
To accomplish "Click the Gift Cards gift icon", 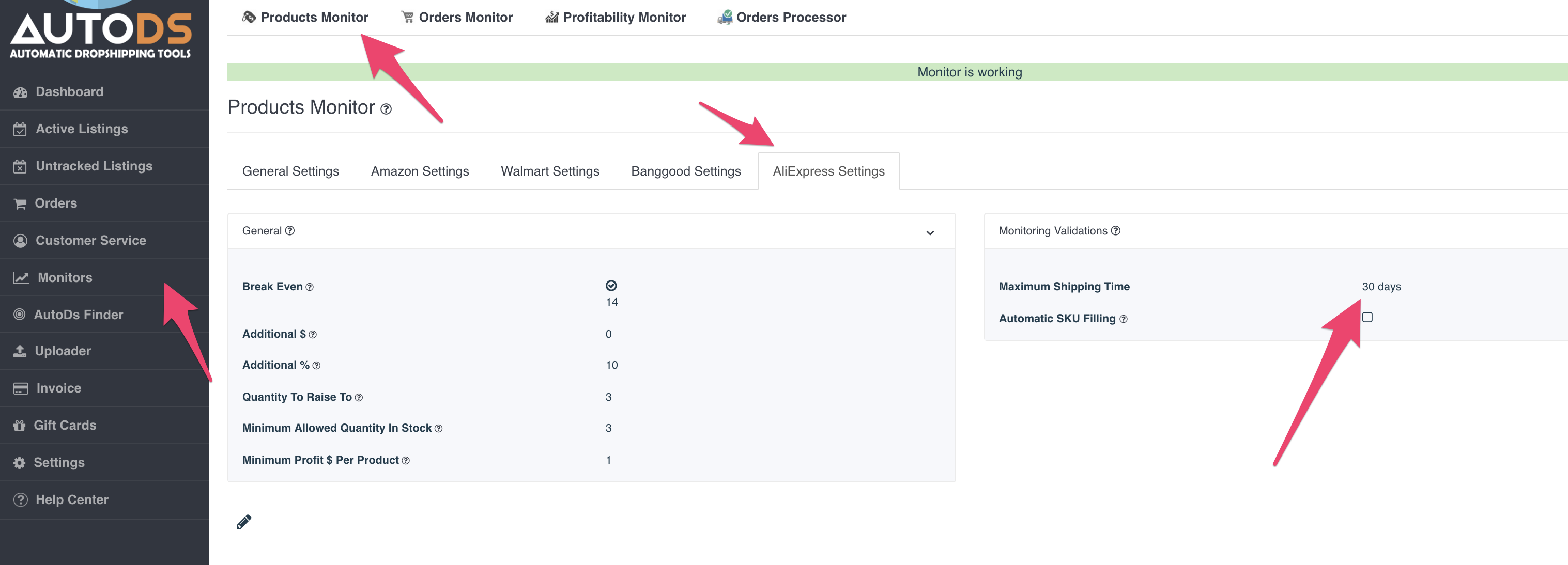I will tap(20, 425).
